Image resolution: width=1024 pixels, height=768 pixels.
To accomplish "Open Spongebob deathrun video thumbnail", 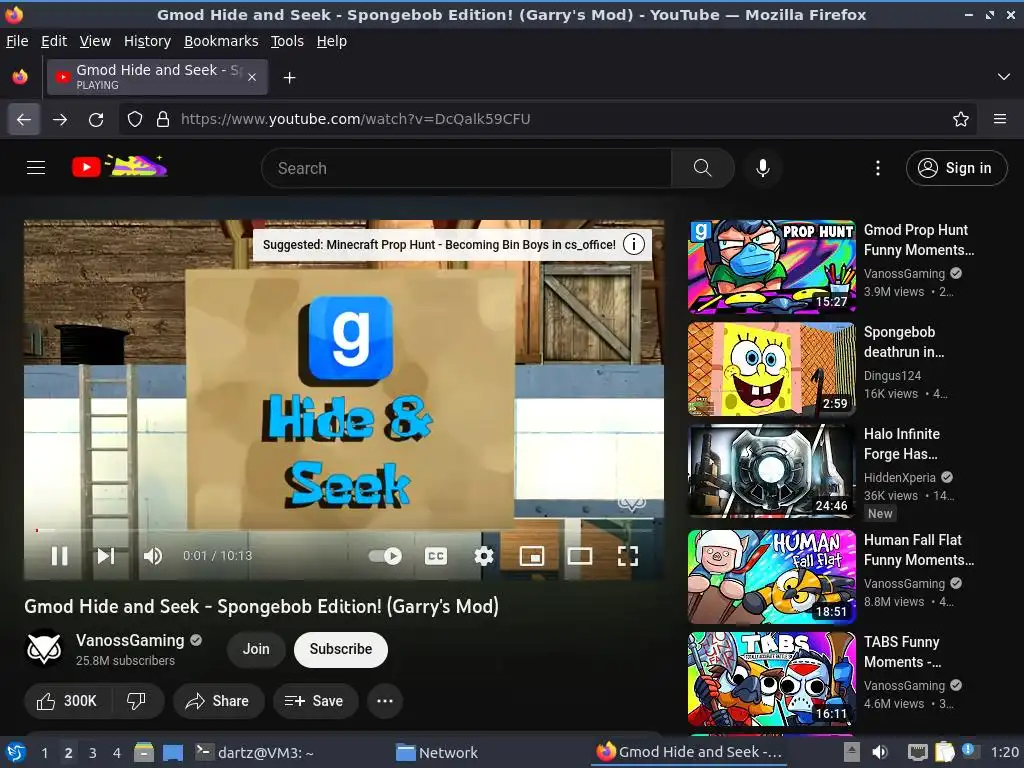I will [771, 369].
